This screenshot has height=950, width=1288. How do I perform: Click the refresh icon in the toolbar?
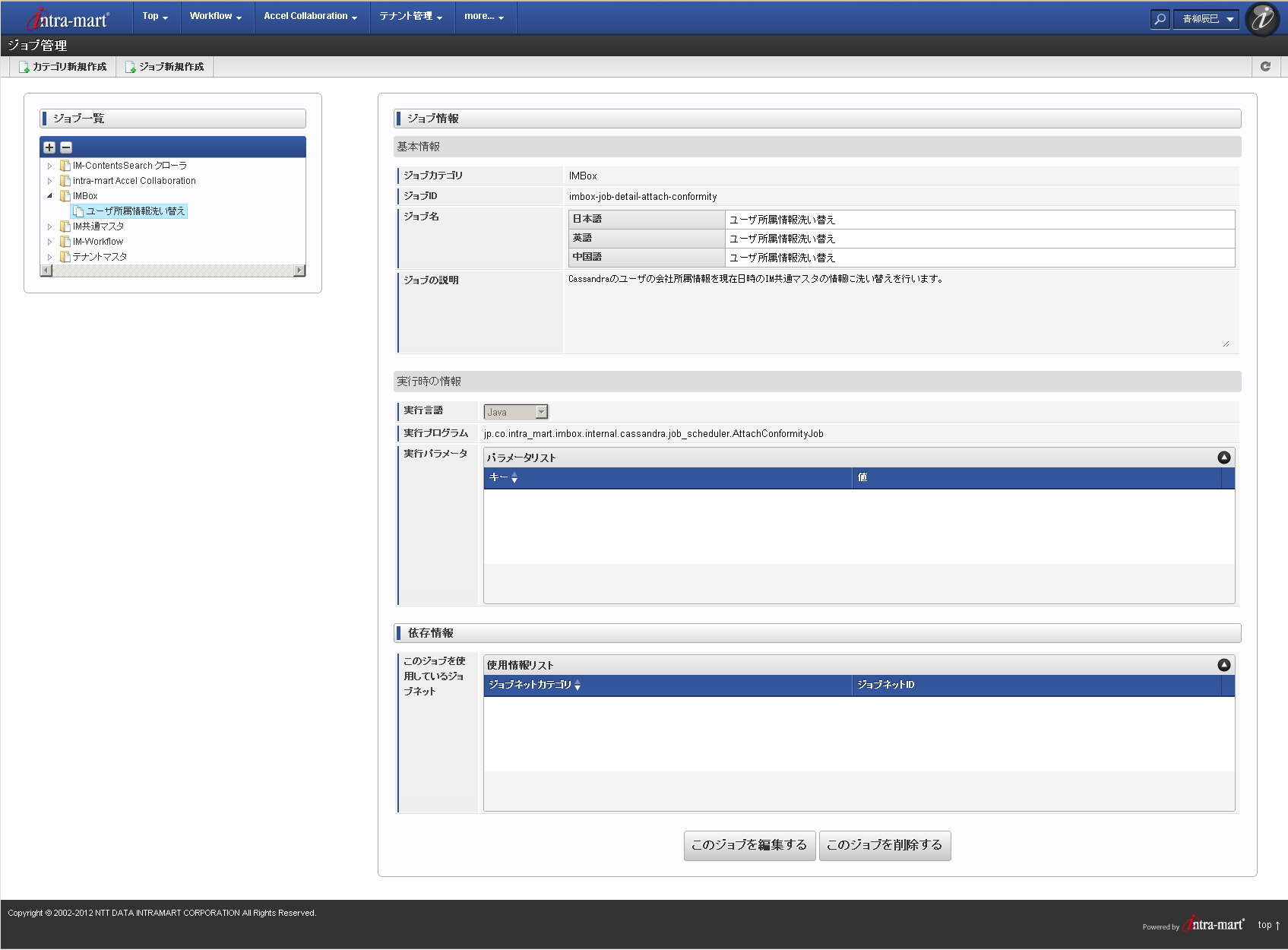coord(1265,67)
